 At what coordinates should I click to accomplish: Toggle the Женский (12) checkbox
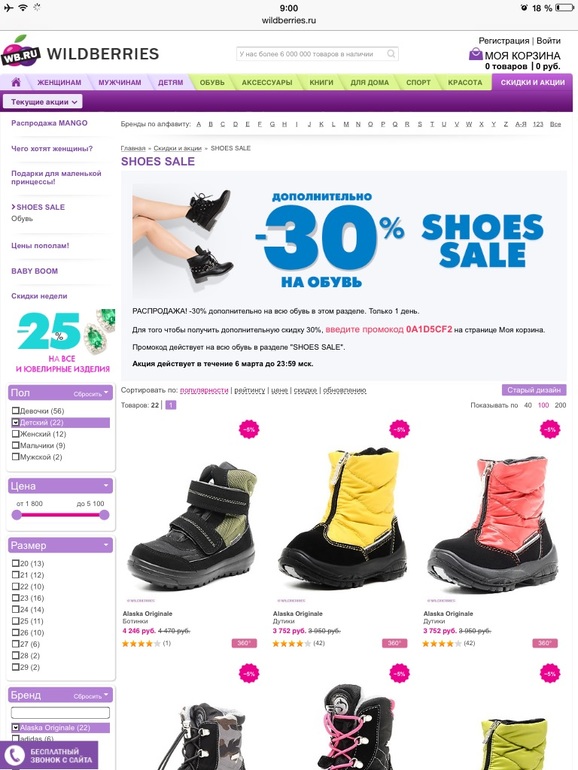[x=16, y=434]
